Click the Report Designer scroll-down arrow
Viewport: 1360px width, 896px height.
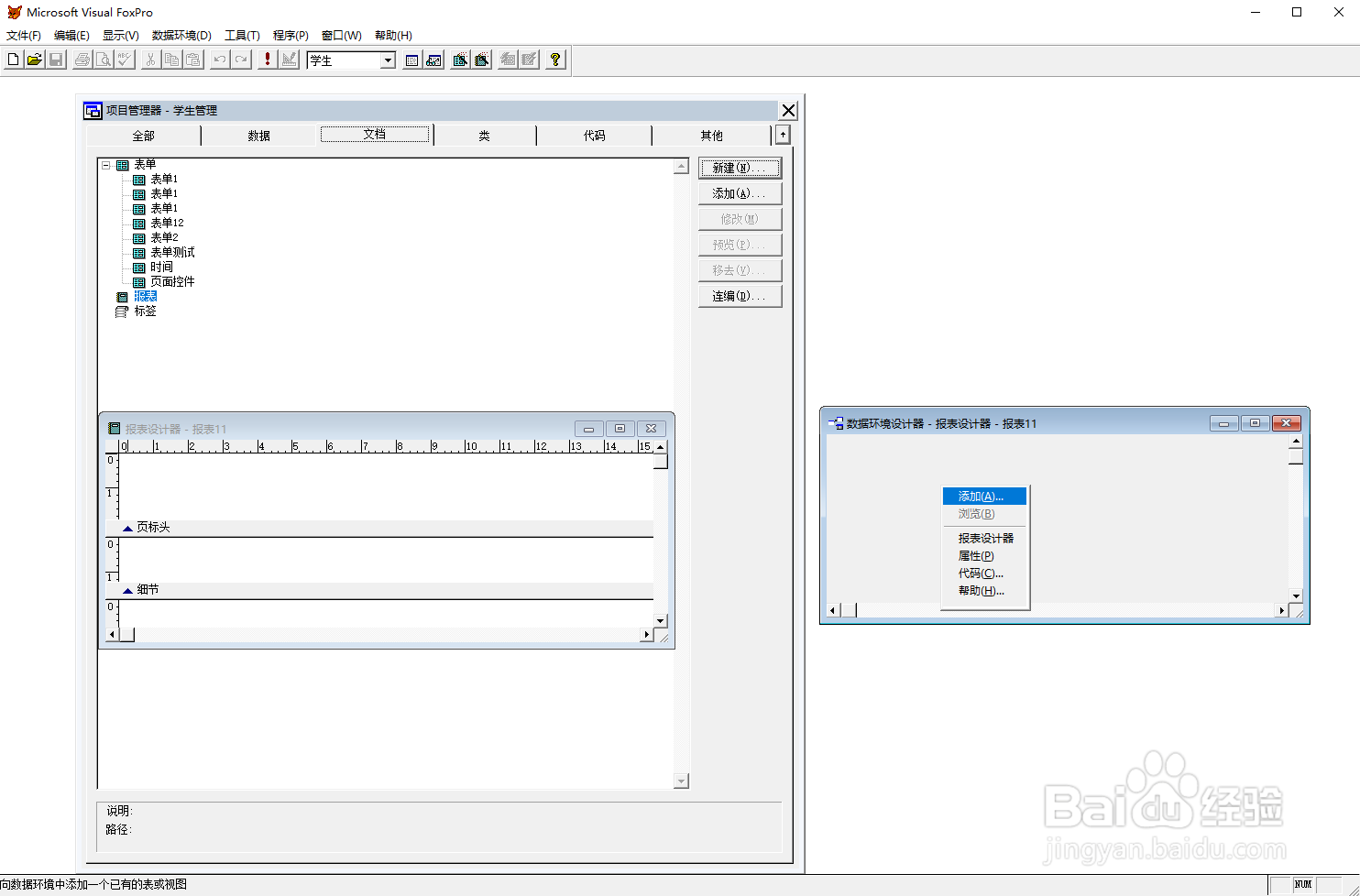661,620
